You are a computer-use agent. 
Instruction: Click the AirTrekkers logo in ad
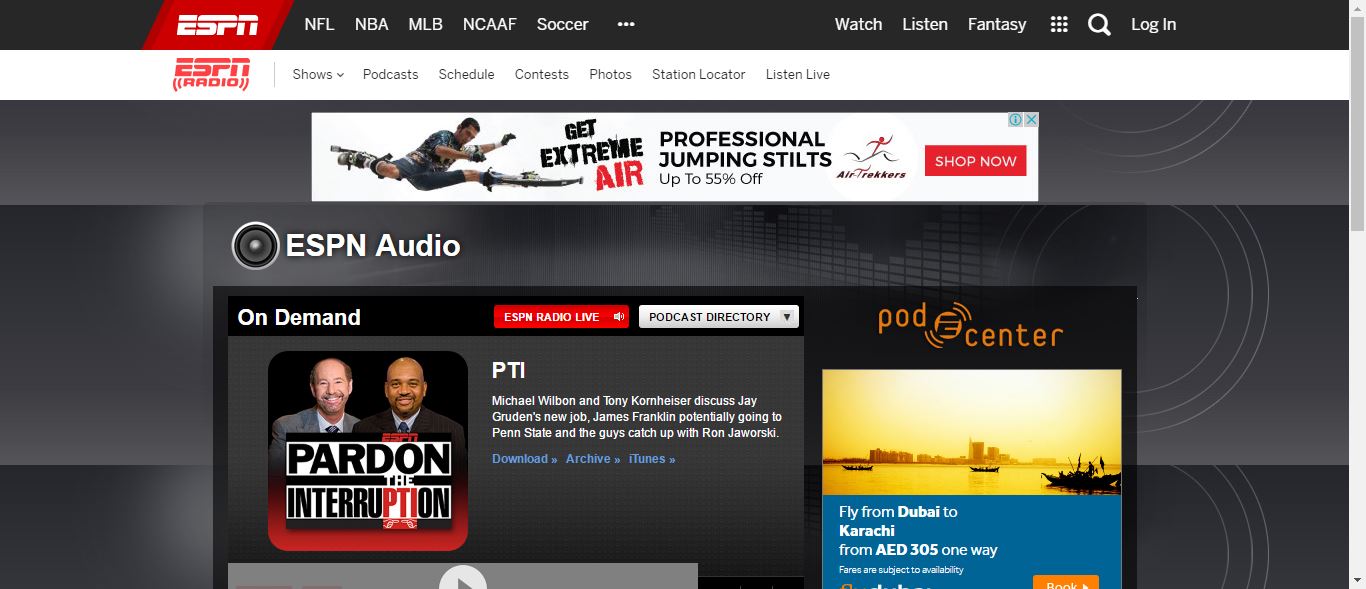tap(872, 158)
